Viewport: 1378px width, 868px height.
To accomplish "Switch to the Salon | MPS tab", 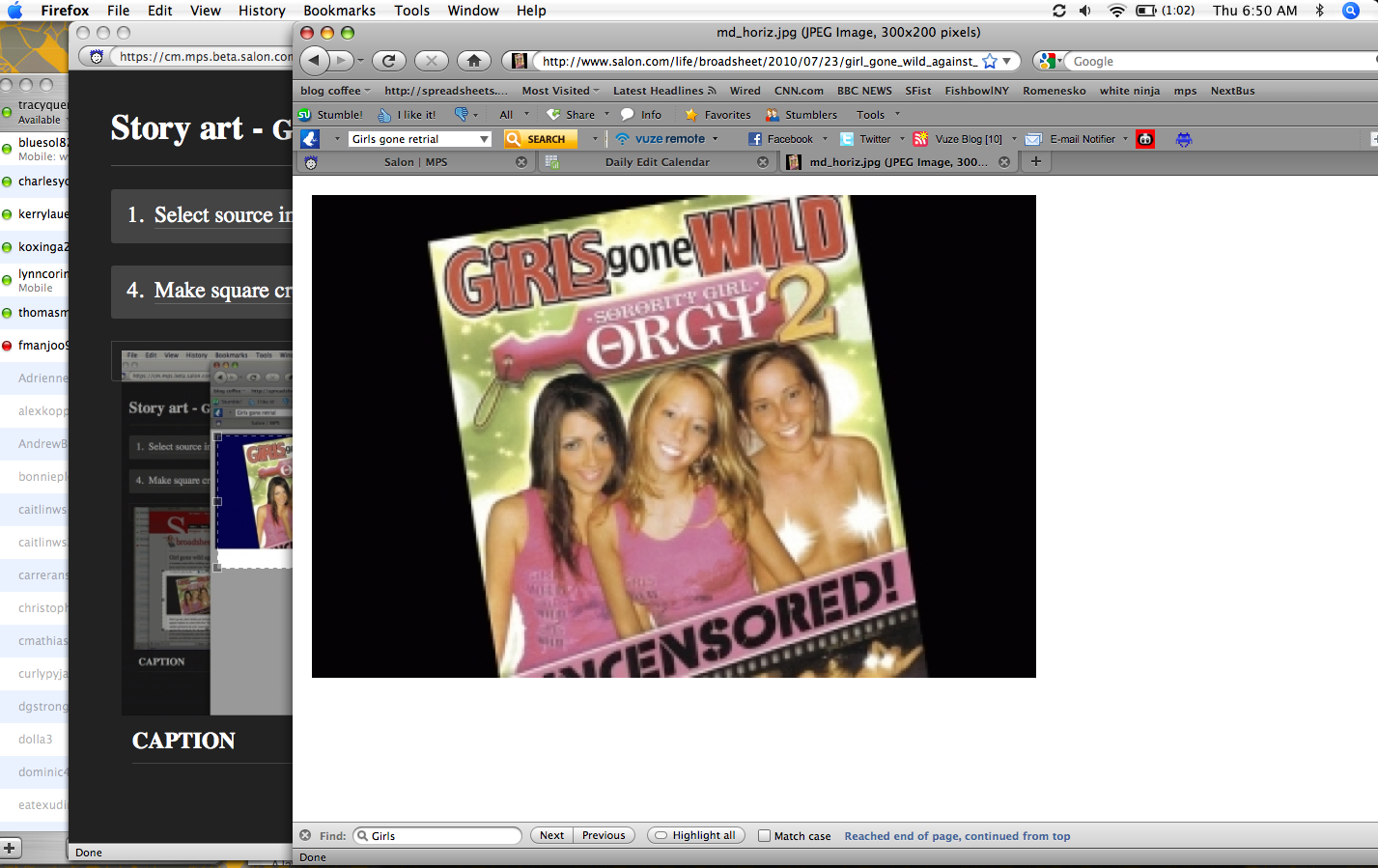I will tap(416, 161).
